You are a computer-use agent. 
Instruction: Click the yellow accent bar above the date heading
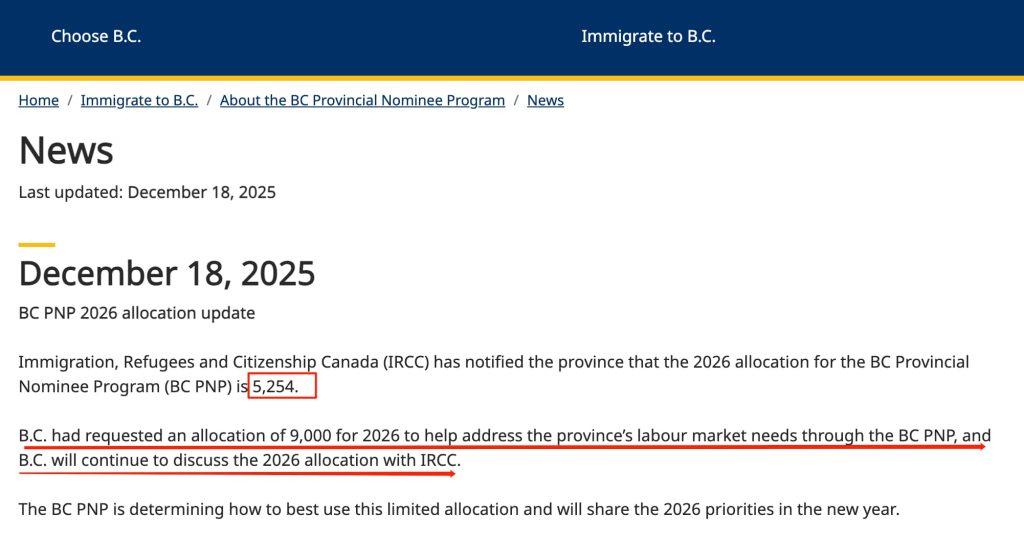point(37,244)
